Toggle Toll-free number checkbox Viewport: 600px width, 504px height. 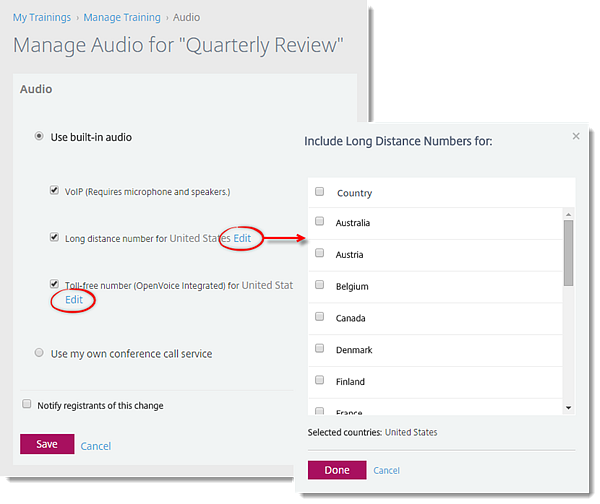click(55, 285)
